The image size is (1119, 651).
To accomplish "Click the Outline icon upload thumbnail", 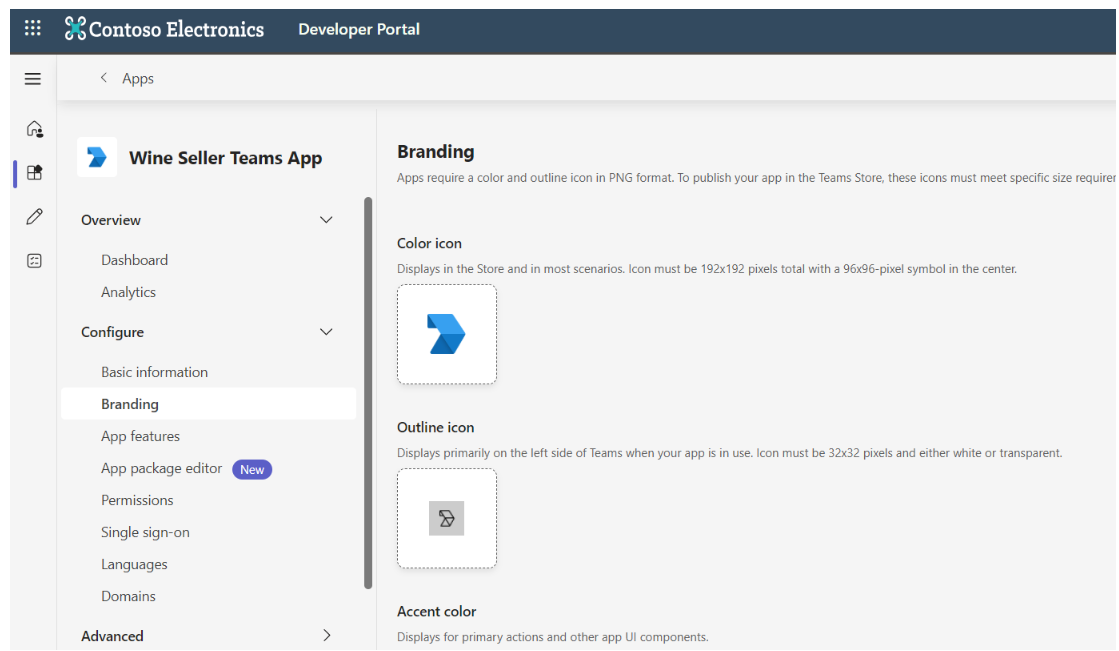I will click(x=447, y=518).
